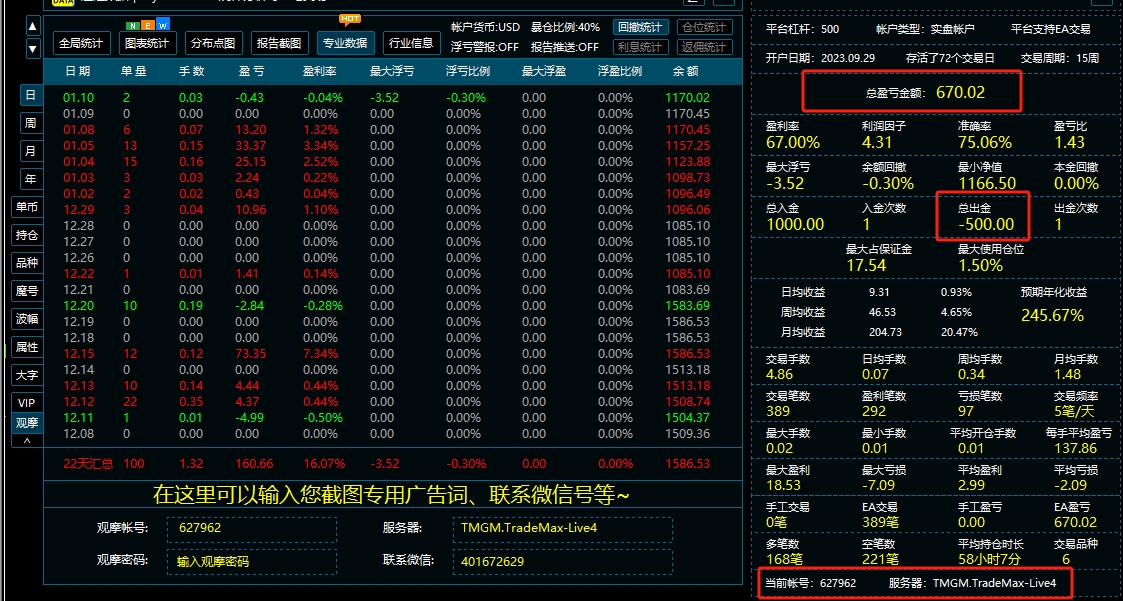The image size is (1123, 601).
Task: Sort by the 浮亏比例 column header
Action: pos(468,71)
